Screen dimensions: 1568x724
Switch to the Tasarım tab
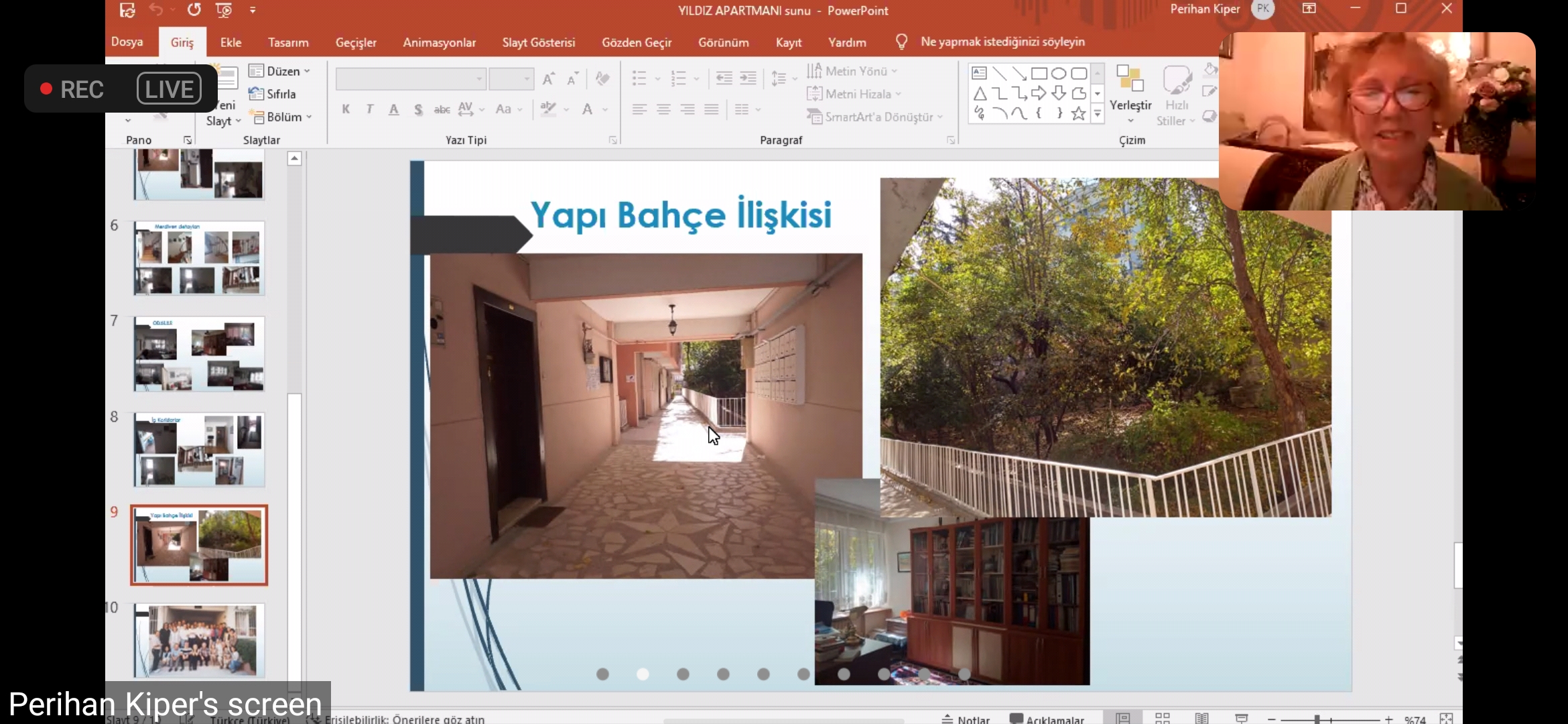pyautogui.click(x=288, y=42)
